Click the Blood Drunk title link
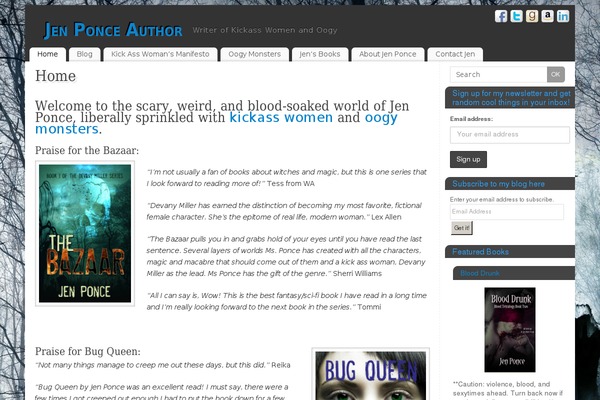Image resolution: width=600 pixels, height=400 pixels. pyautogui.click(x=480, y=273)
